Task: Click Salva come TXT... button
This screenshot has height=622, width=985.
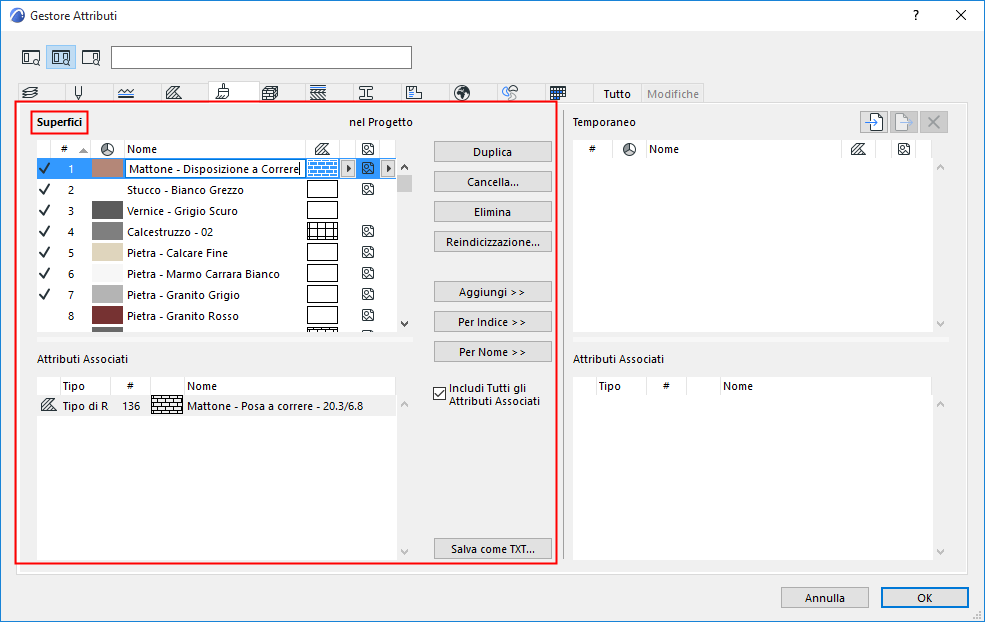Action: coord(492,548)
